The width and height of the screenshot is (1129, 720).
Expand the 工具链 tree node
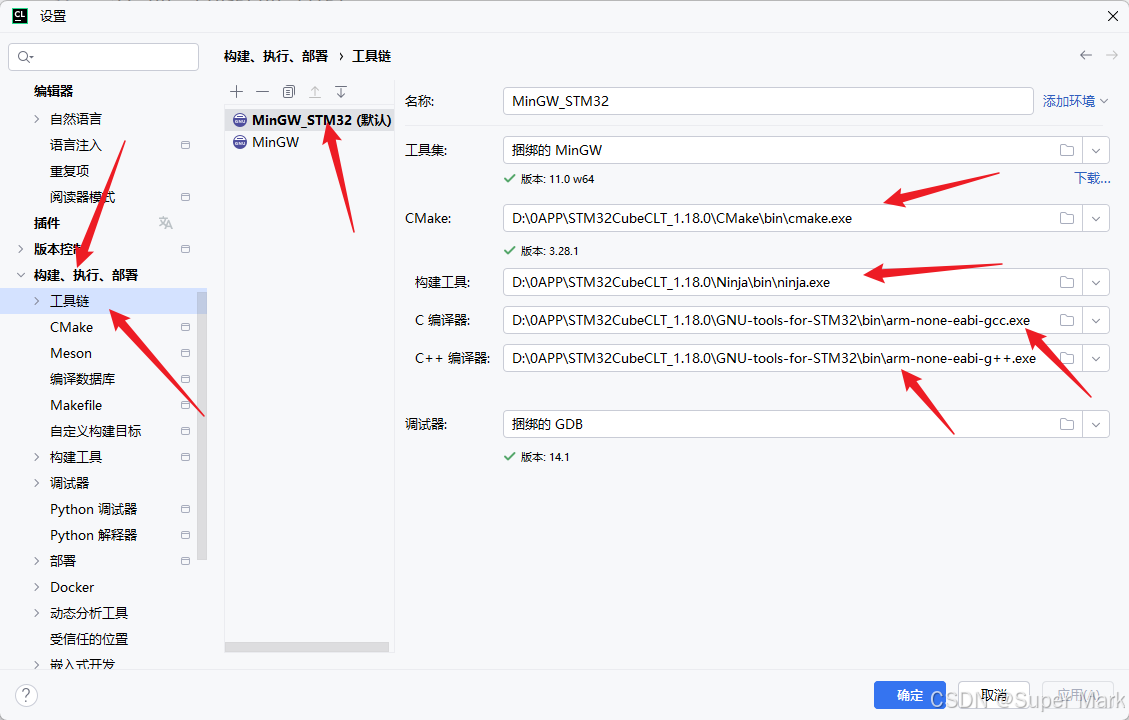[37, 301]
